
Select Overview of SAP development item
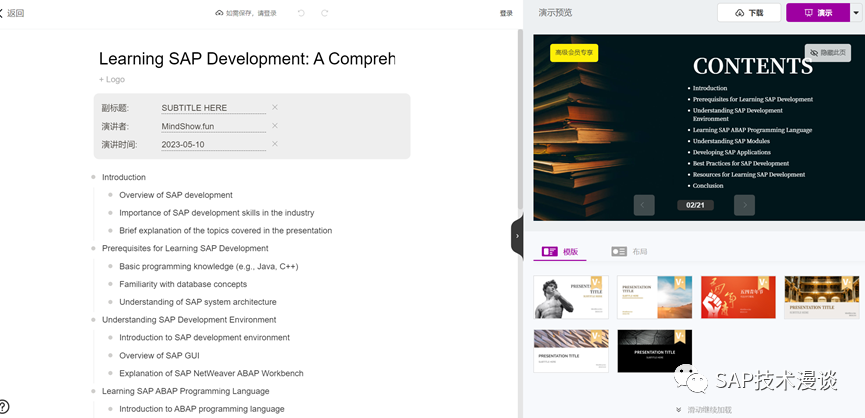(176, 195)
